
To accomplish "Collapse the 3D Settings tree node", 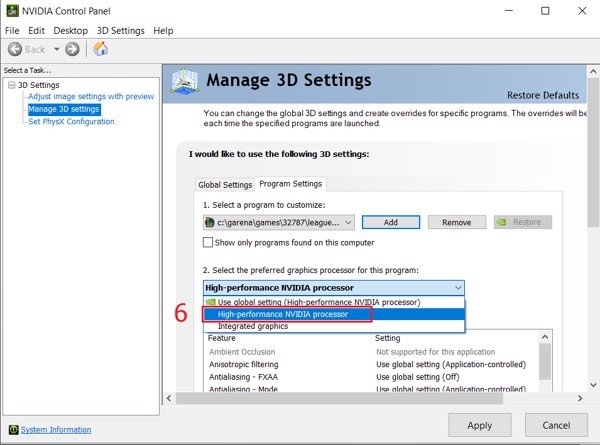I will 11,85.
